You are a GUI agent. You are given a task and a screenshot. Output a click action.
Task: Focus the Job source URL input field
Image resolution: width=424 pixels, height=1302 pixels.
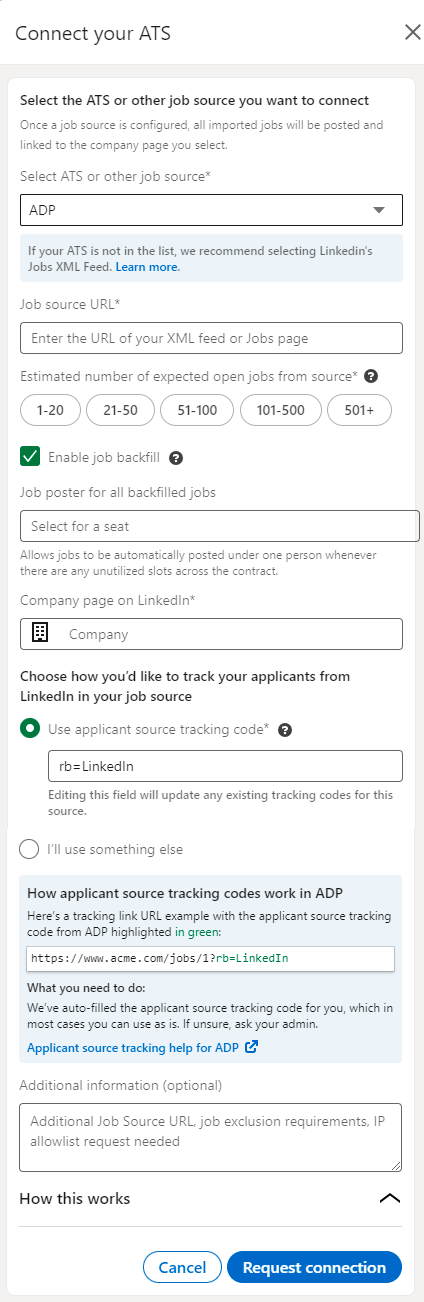point(211,338)
